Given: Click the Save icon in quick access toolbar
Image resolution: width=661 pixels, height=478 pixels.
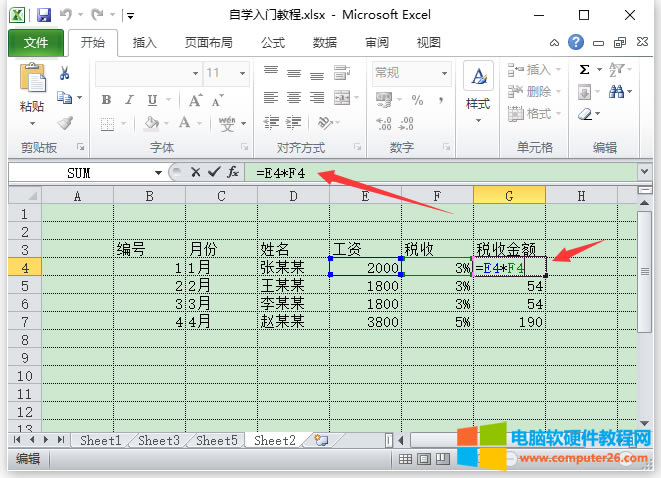Looking at the screenshot, I should click(44, 16).
